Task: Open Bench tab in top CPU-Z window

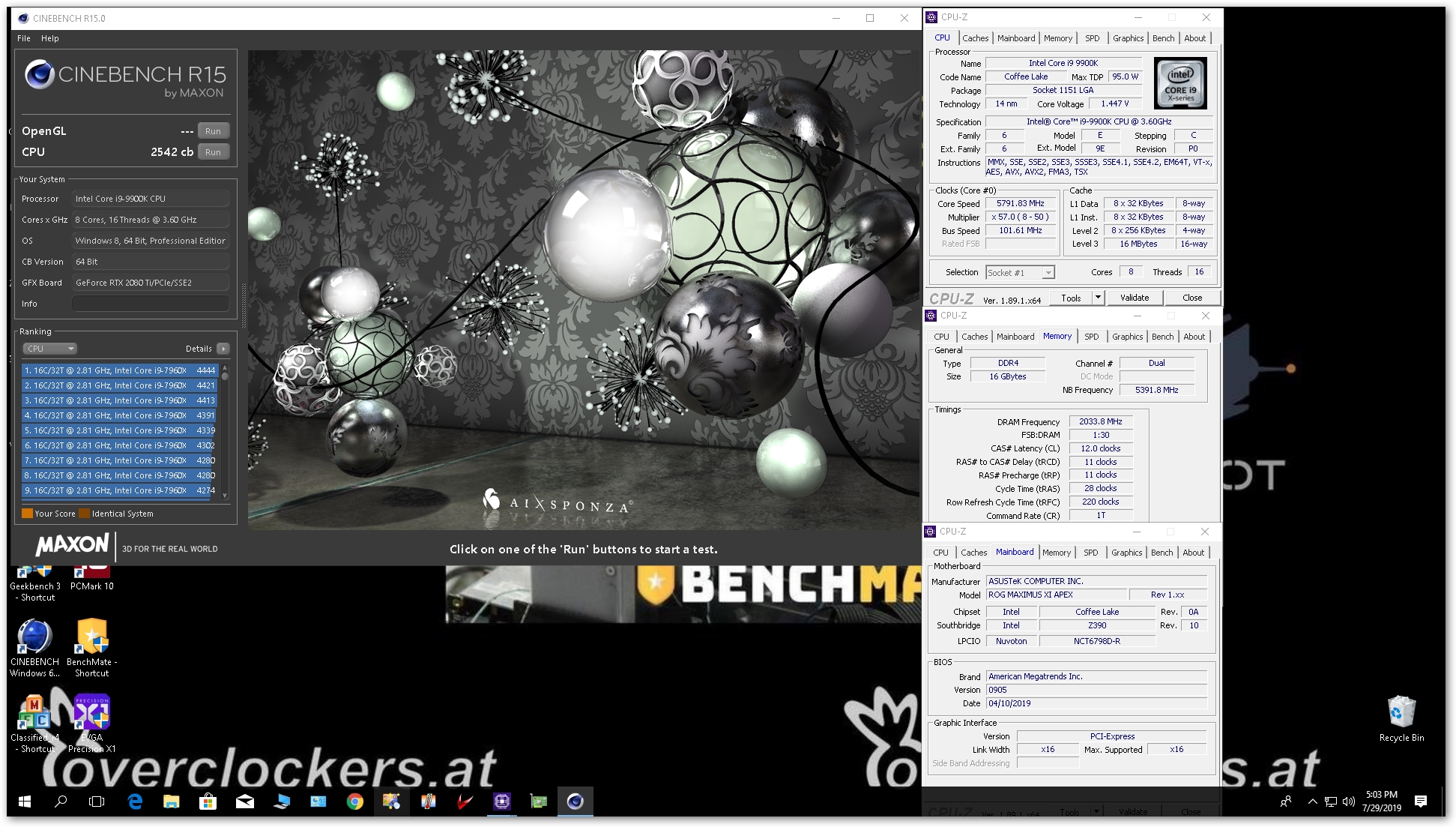Action: click(x=1163, y=38)
